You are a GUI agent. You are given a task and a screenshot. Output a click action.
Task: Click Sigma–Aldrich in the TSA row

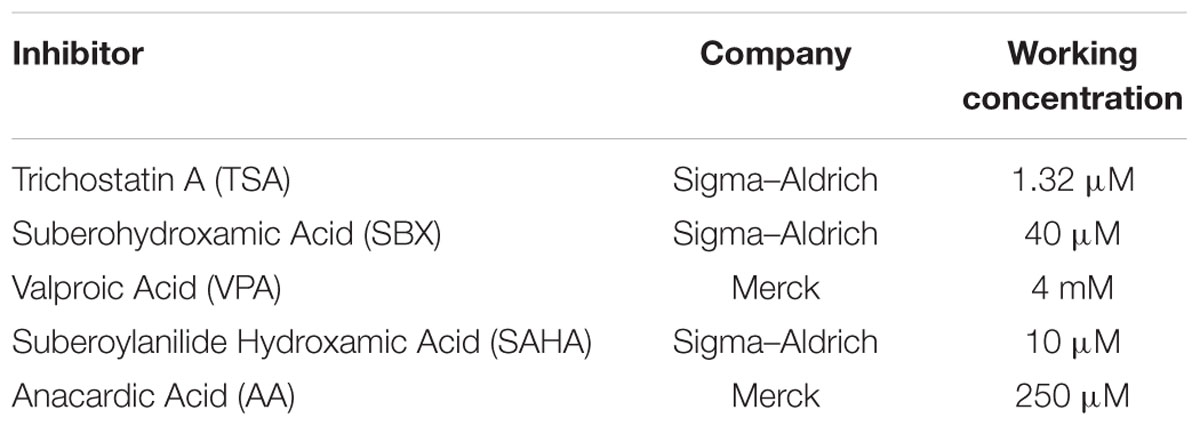pyautogui.click(x=775, y=180)
